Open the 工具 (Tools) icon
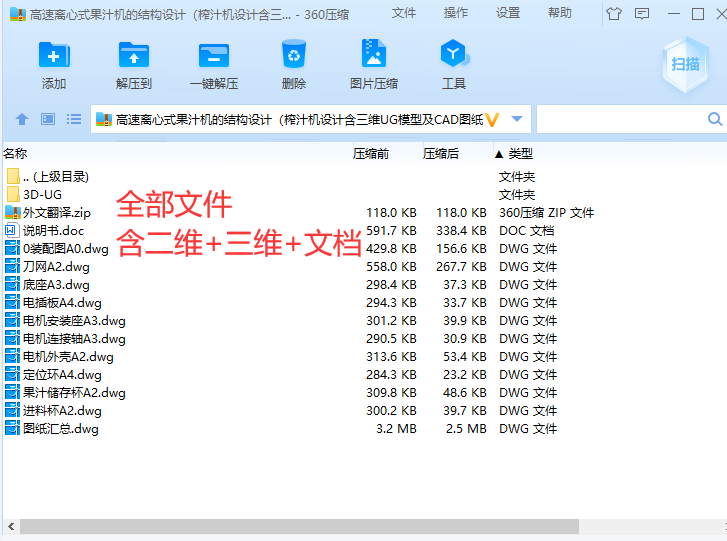Viewport: 727px width, 541px height. tap(454, 54)
